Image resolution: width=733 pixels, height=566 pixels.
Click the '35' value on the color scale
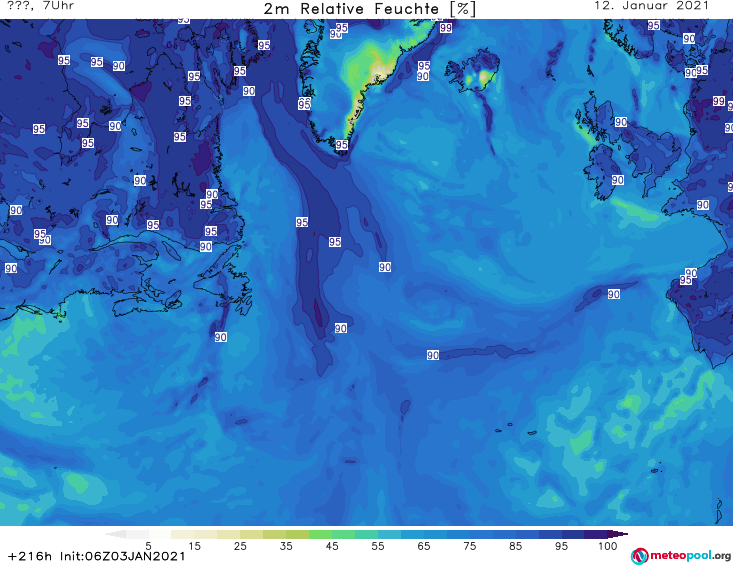286,546
